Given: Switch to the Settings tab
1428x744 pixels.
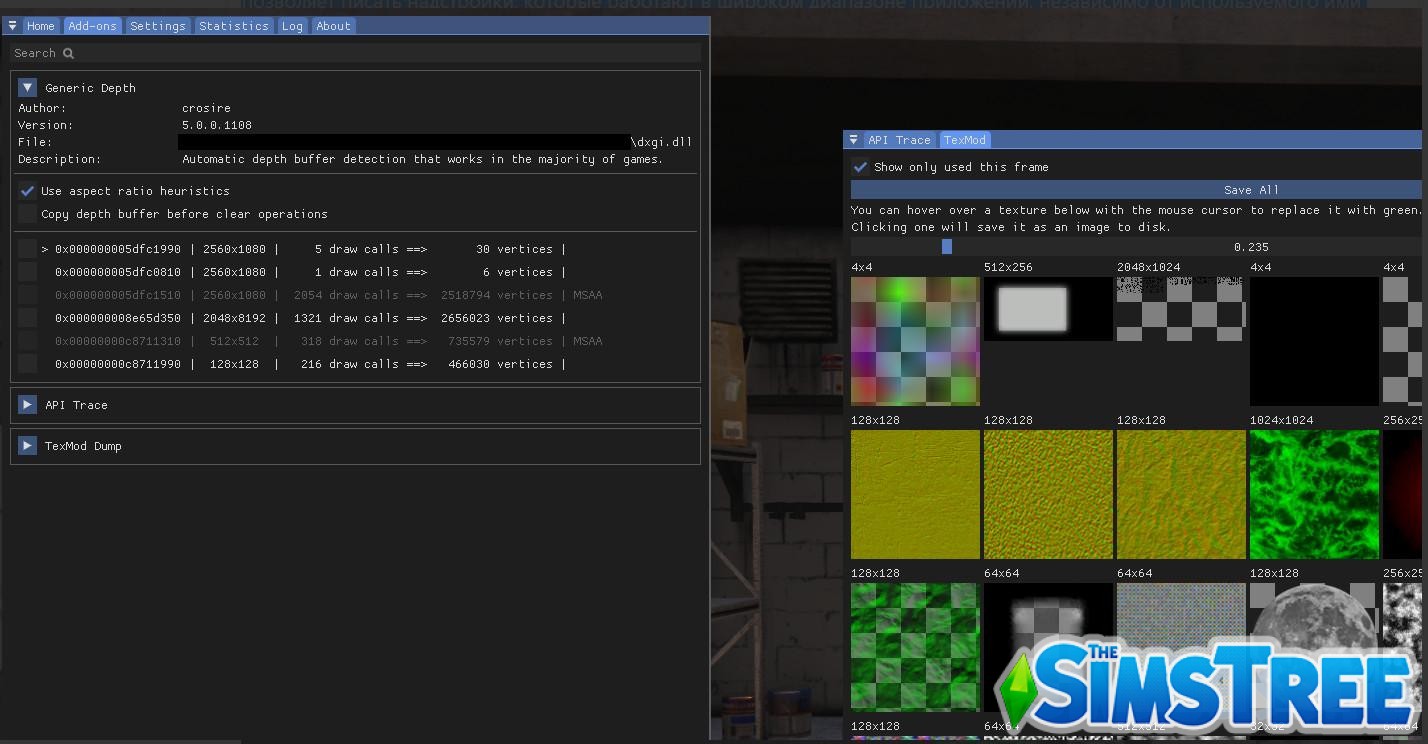Looking at the screenshot, I should point(157,25).
